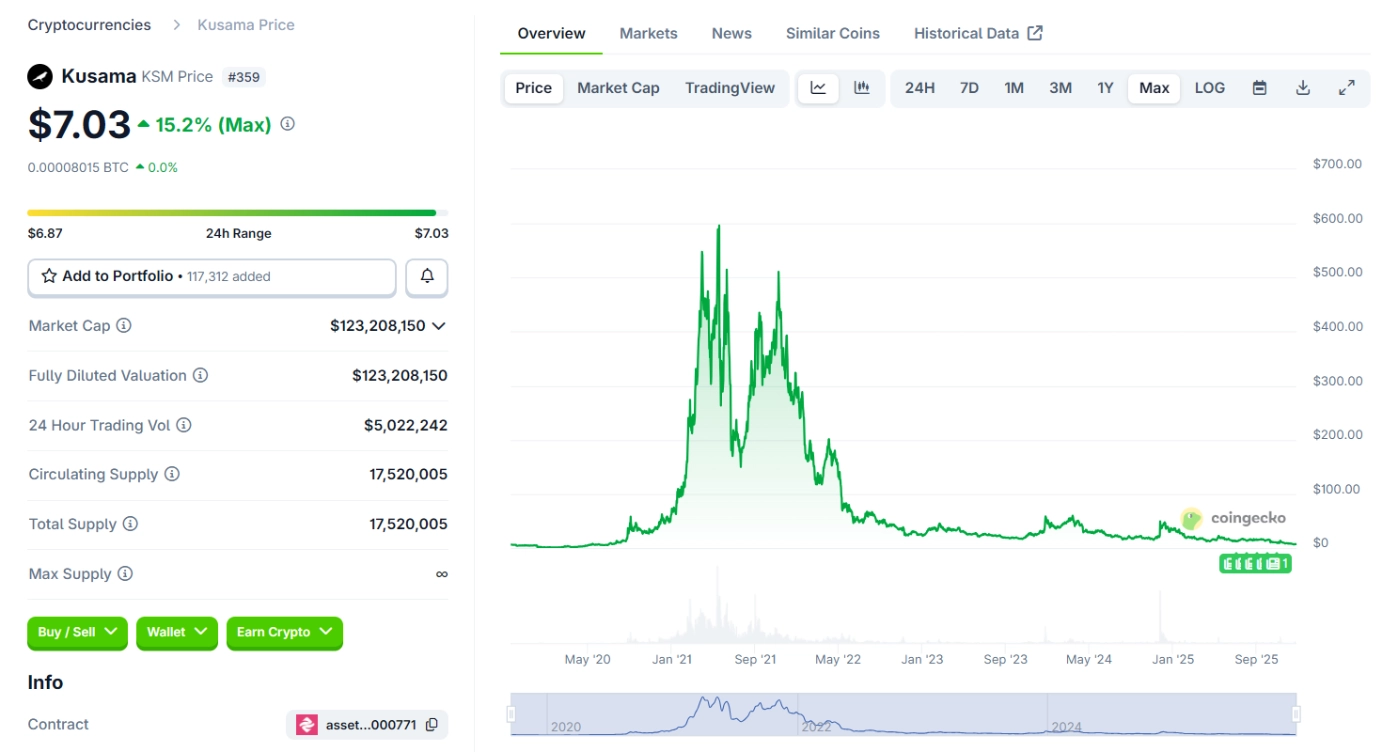Open the calendar date range picker
The height and width of the screenshot is (752, 1398).
(1260, 88)
